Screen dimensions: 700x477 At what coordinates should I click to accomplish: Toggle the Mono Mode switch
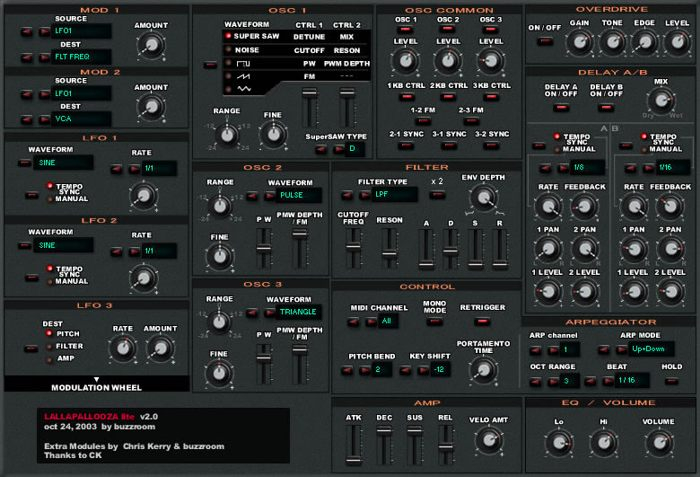[434, 322]
